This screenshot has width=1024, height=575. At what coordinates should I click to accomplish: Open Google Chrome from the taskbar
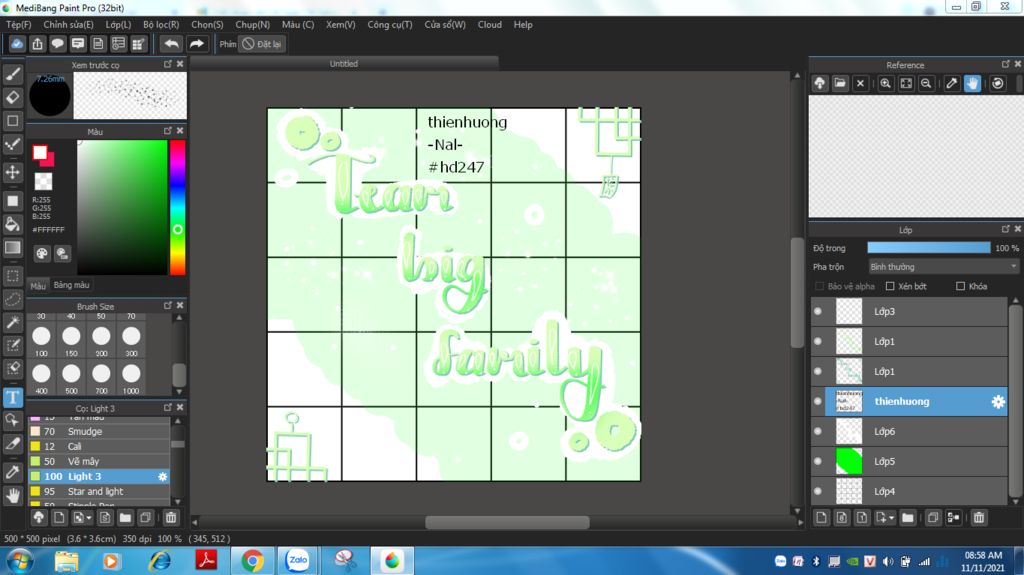coord(253,561)
